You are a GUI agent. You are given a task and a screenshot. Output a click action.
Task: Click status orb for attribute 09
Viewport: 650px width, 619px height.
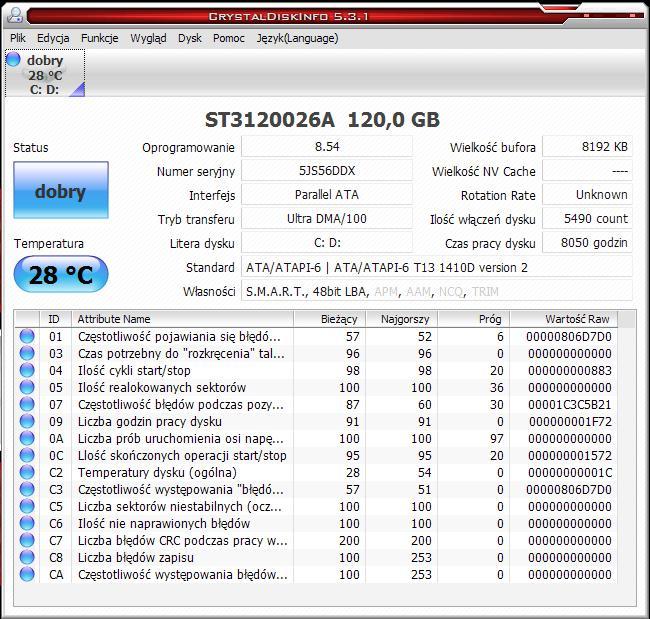click(x=27, y=421)
